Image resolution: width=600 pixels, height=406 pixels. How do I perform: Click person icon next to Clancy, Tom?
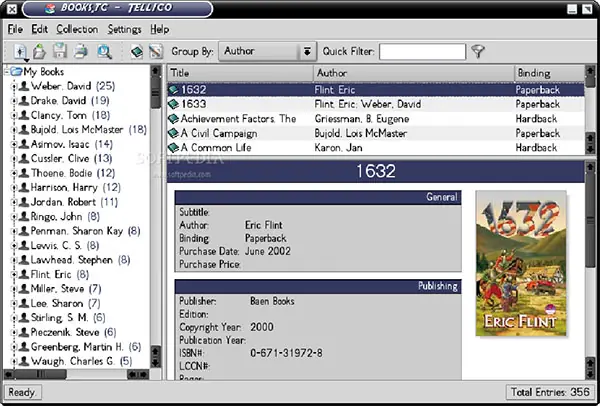(x=24, y=115)
